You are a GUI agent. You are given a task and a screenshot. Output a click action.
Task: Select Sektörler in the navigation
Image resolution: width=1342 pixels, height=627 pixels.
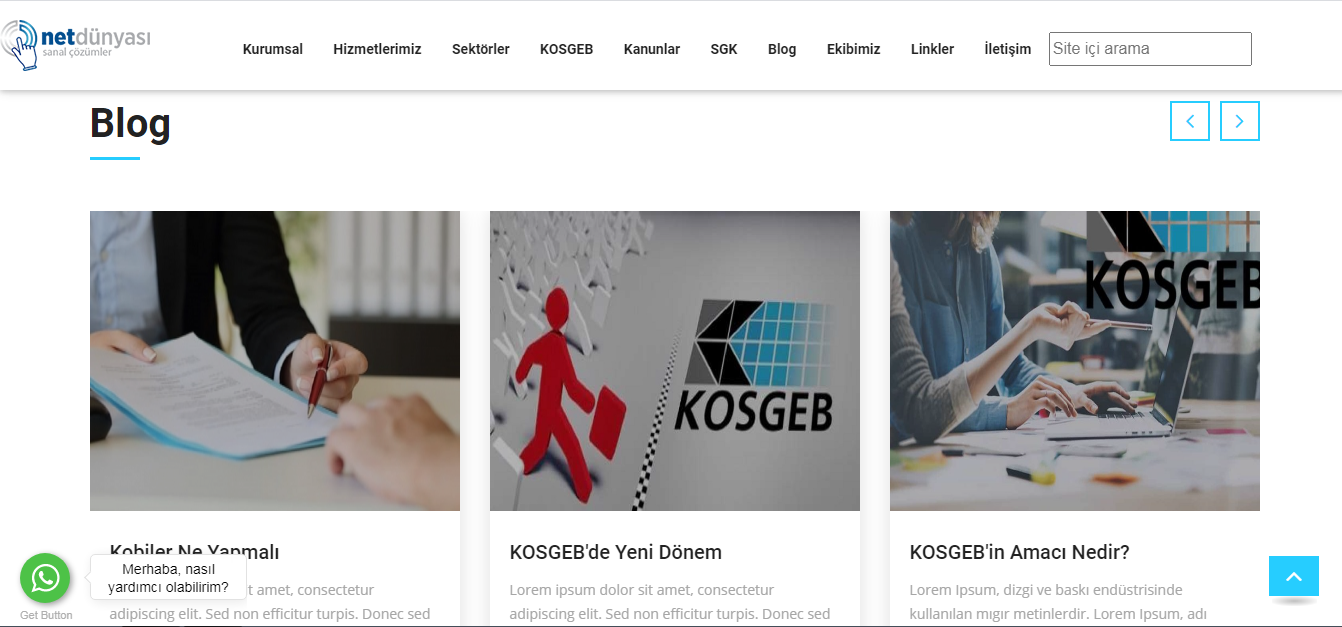(x=481, y=49)
